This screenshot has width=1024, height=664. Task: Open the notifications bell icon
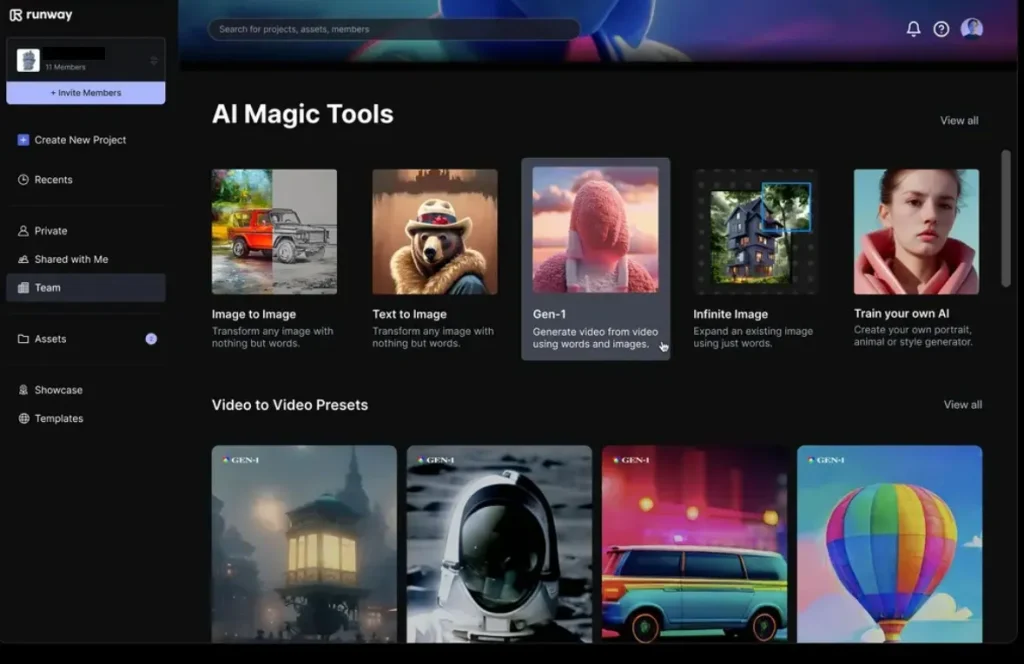pyautogui.click(x=913, y=29)
